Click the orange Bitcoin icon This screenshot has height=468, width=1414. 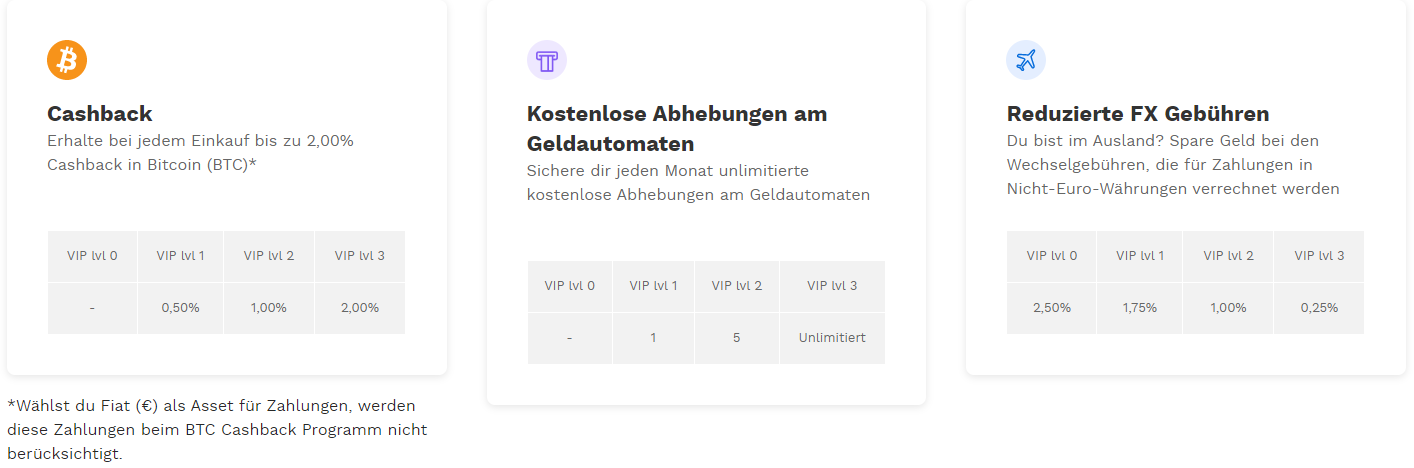67,60
